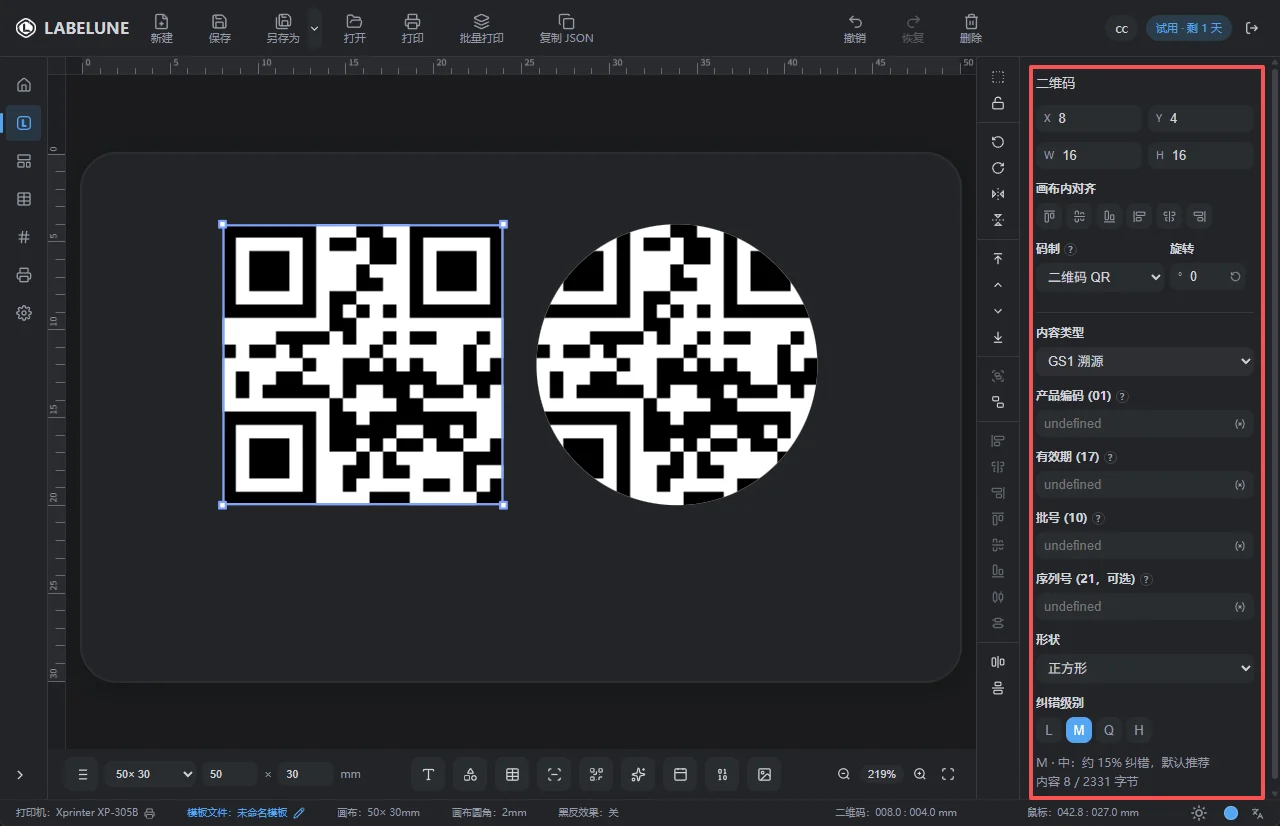Click the flip horizontal icon
The image size is (1280, 826).
998,194
